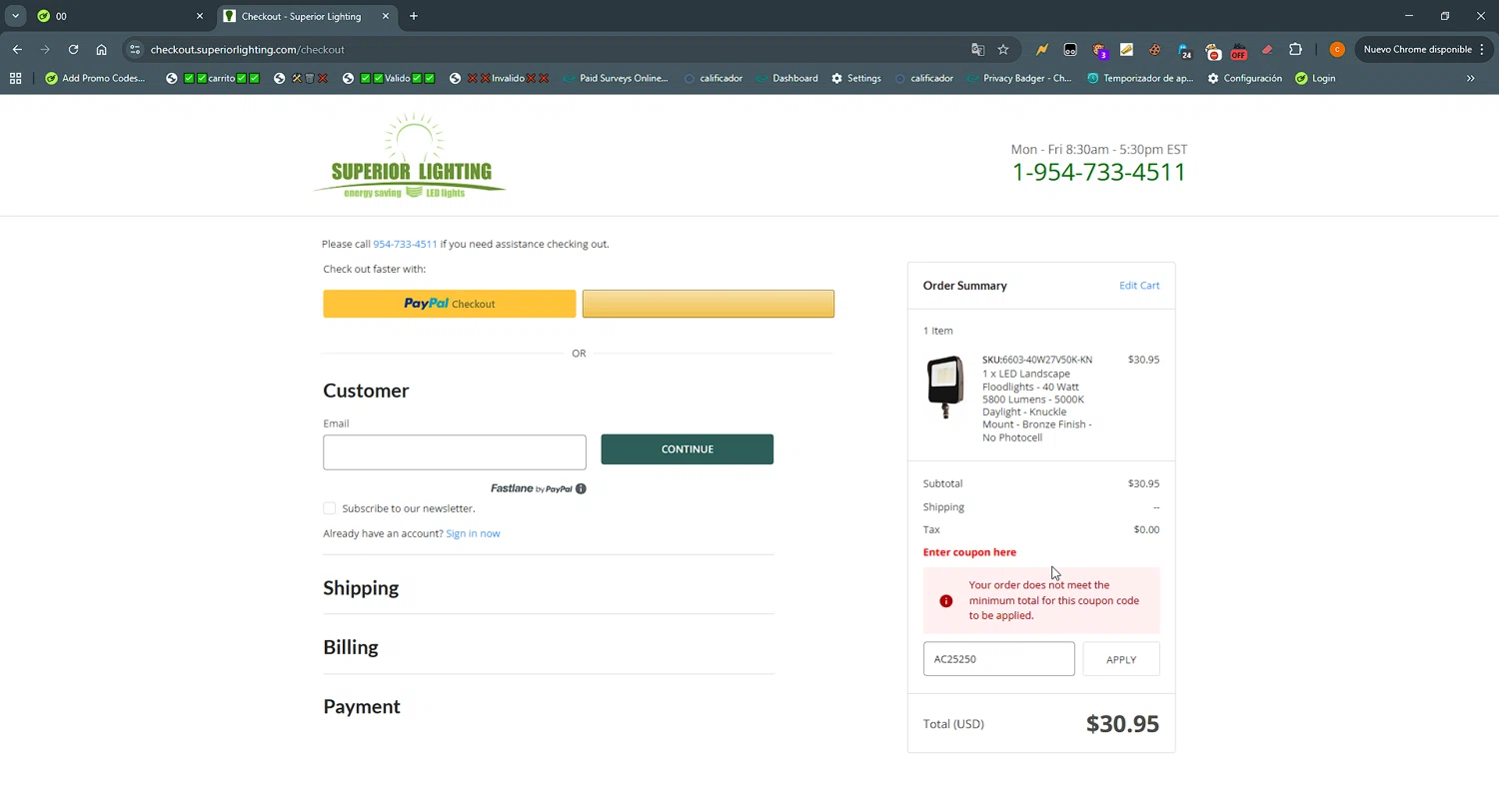Reload the checkout page
The width and height of the screenshot is (1499, 812).
[x=73, y=49]
